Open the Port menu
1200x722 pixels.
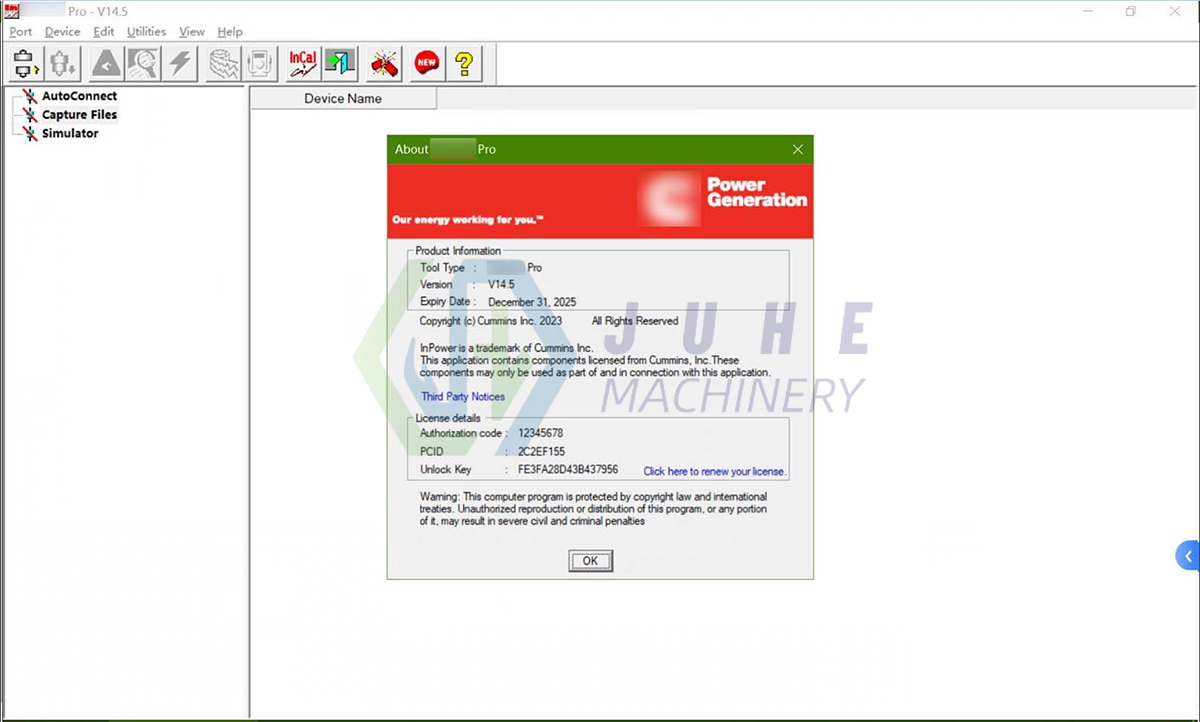(19, 31)
